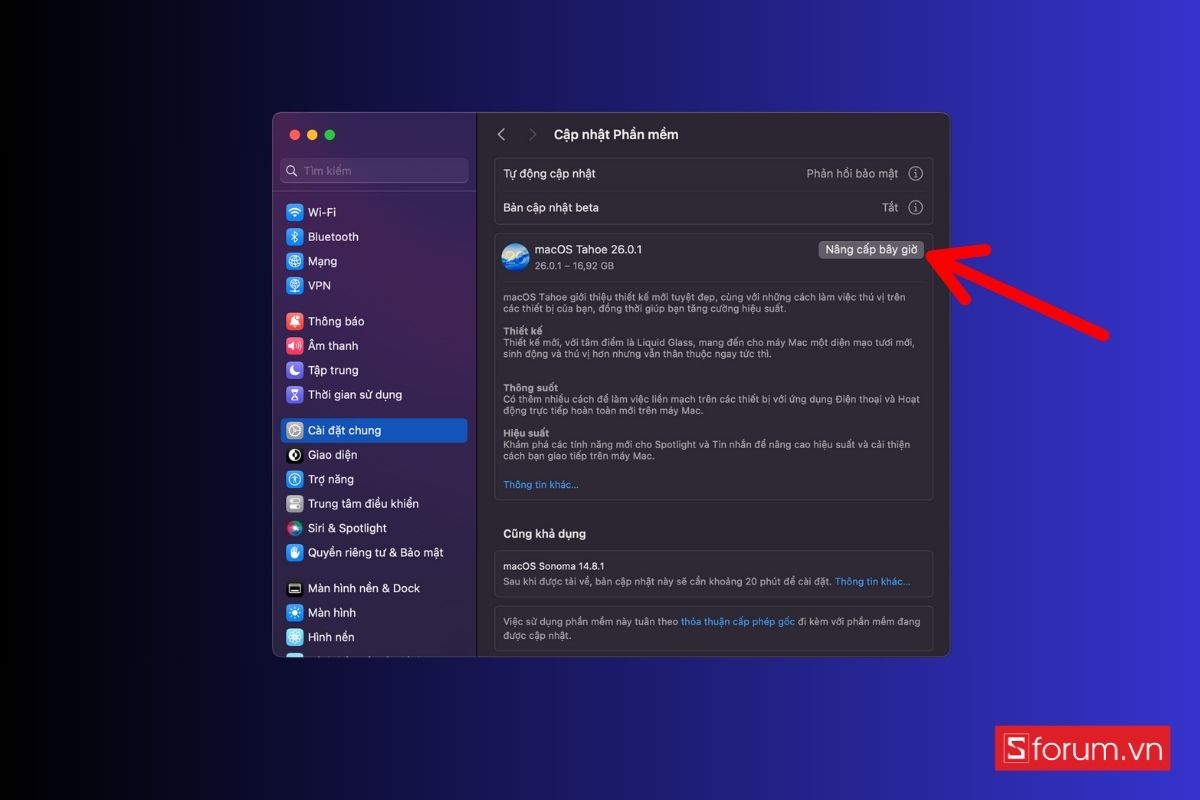This screenshot has height=800, width=1200.
Task: Select Tập trung sidebar row
Action: 374,370
